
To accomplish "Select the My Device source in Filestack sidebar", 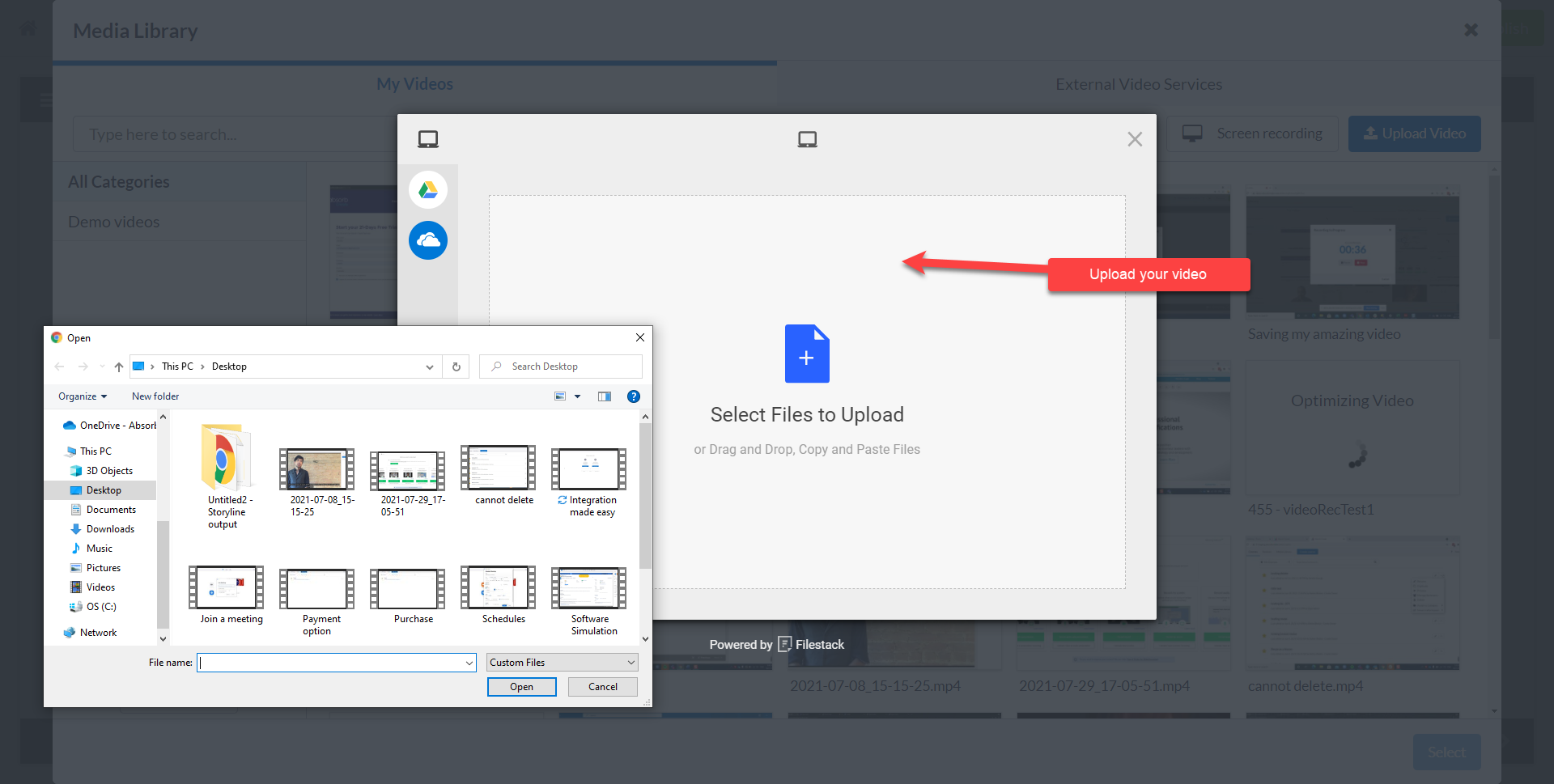I will pos(428,138).
